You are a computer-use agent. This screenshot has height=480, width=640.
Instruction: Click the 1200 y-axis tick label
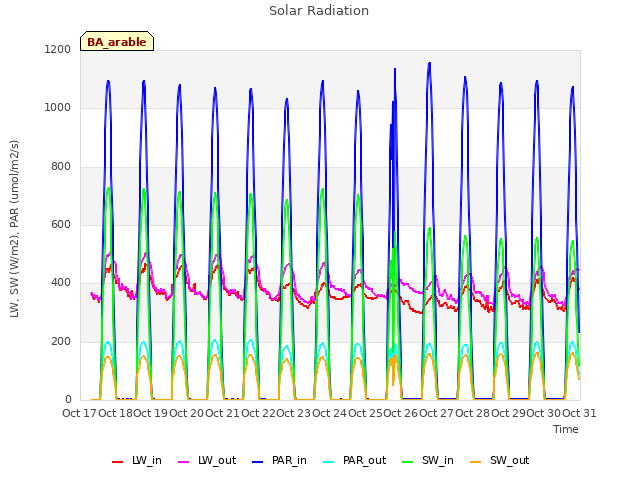[58, 49]
